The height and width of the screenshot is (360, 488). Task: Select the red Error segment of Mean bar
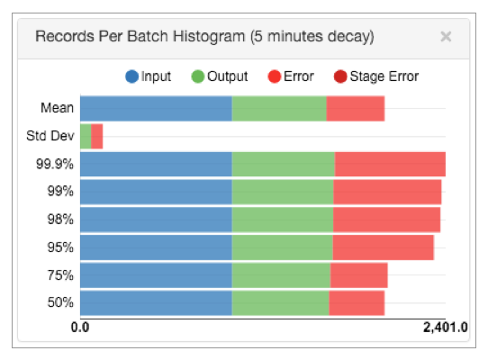pyautogui.click(x=355, y=108)
